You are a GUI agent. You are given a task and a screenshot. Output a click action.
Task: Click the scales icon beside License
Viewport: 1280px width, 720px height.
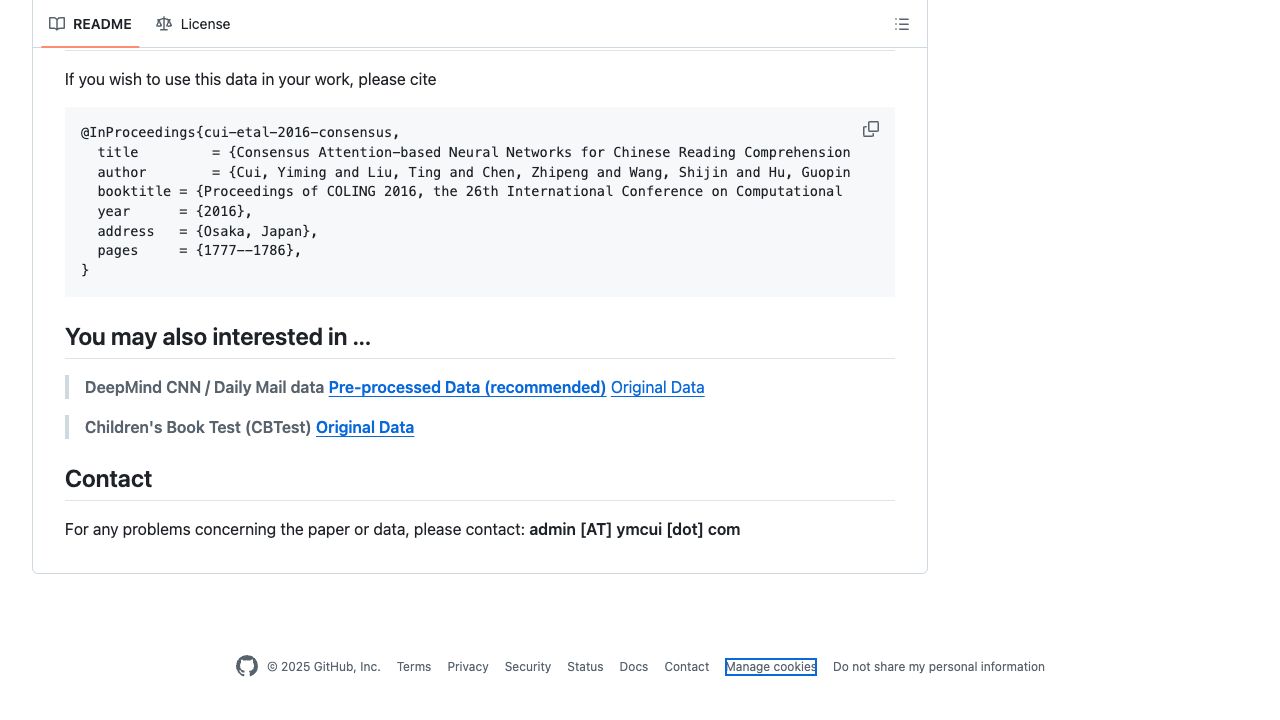pos(164,24)
